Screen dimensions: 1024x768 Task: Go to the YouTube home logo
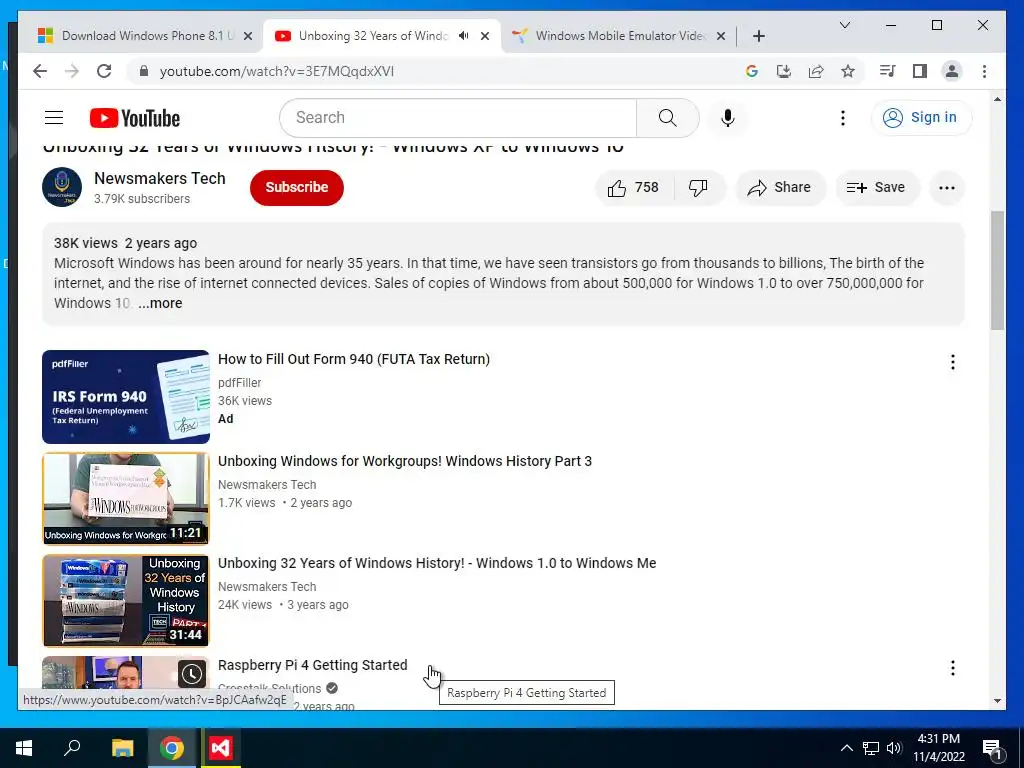(135, 118)
